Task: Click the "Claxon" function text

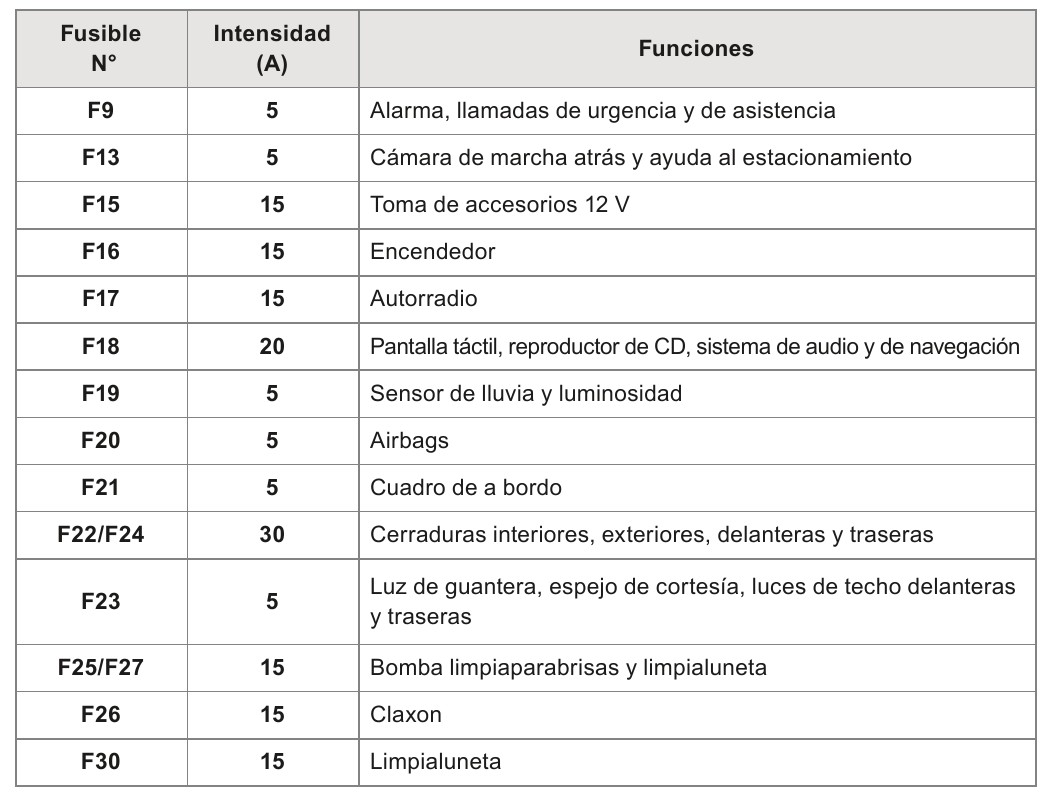Action: coord(406,714)
